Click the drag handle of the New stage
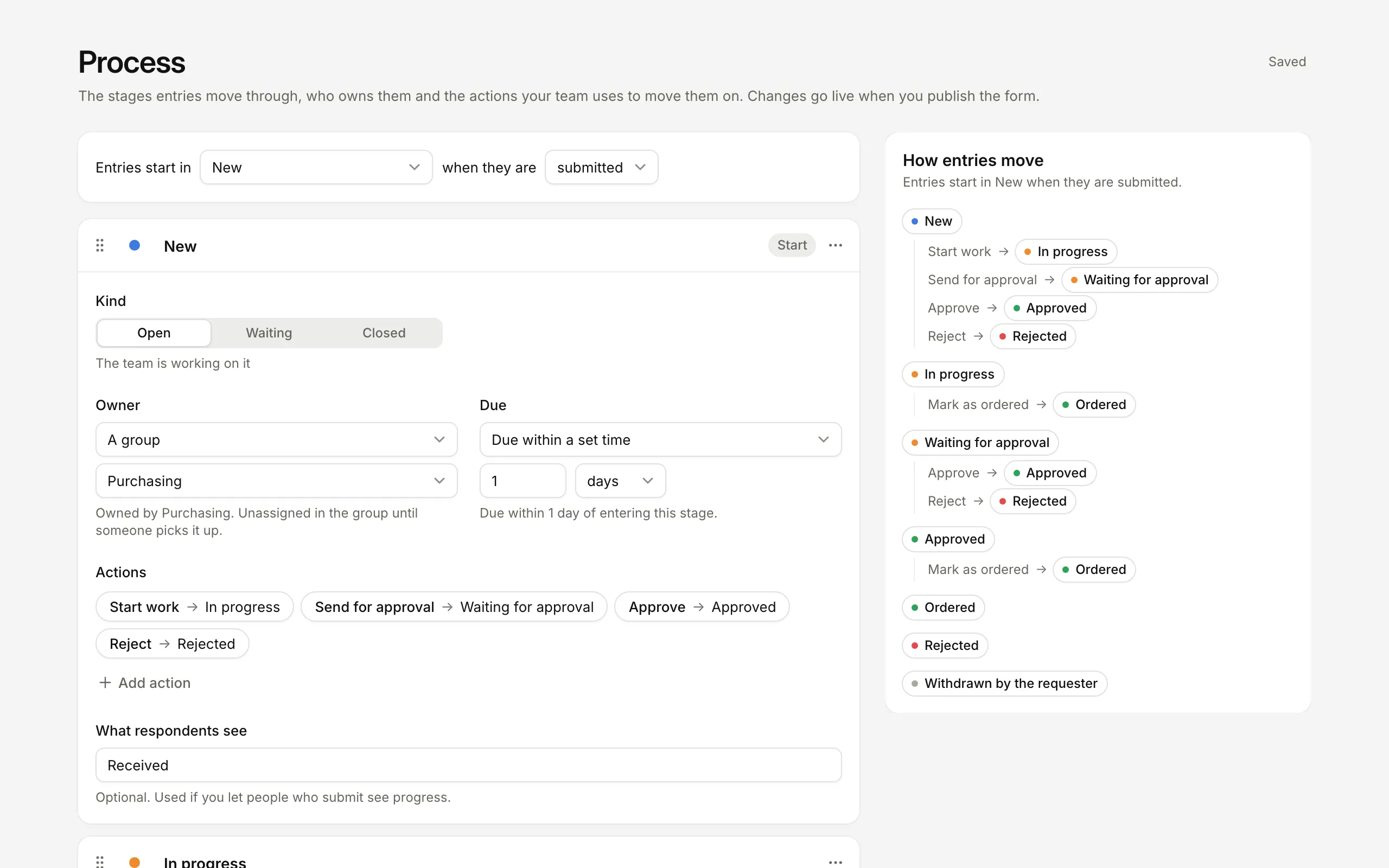This screenshot has width=1389, height=868. point(99,246)
